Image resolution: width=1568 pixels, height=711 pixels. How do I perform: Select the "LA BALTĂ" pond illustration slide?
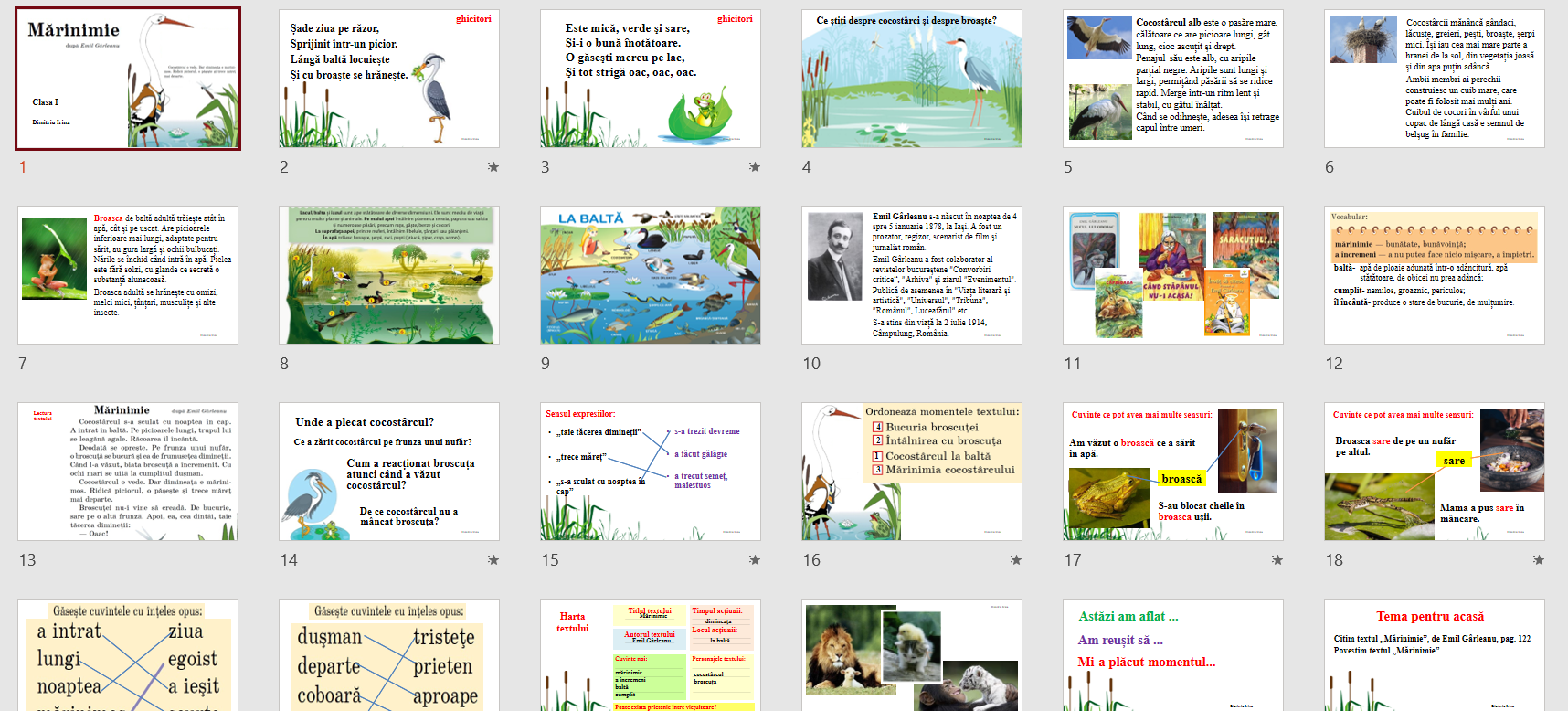(651, 275)
